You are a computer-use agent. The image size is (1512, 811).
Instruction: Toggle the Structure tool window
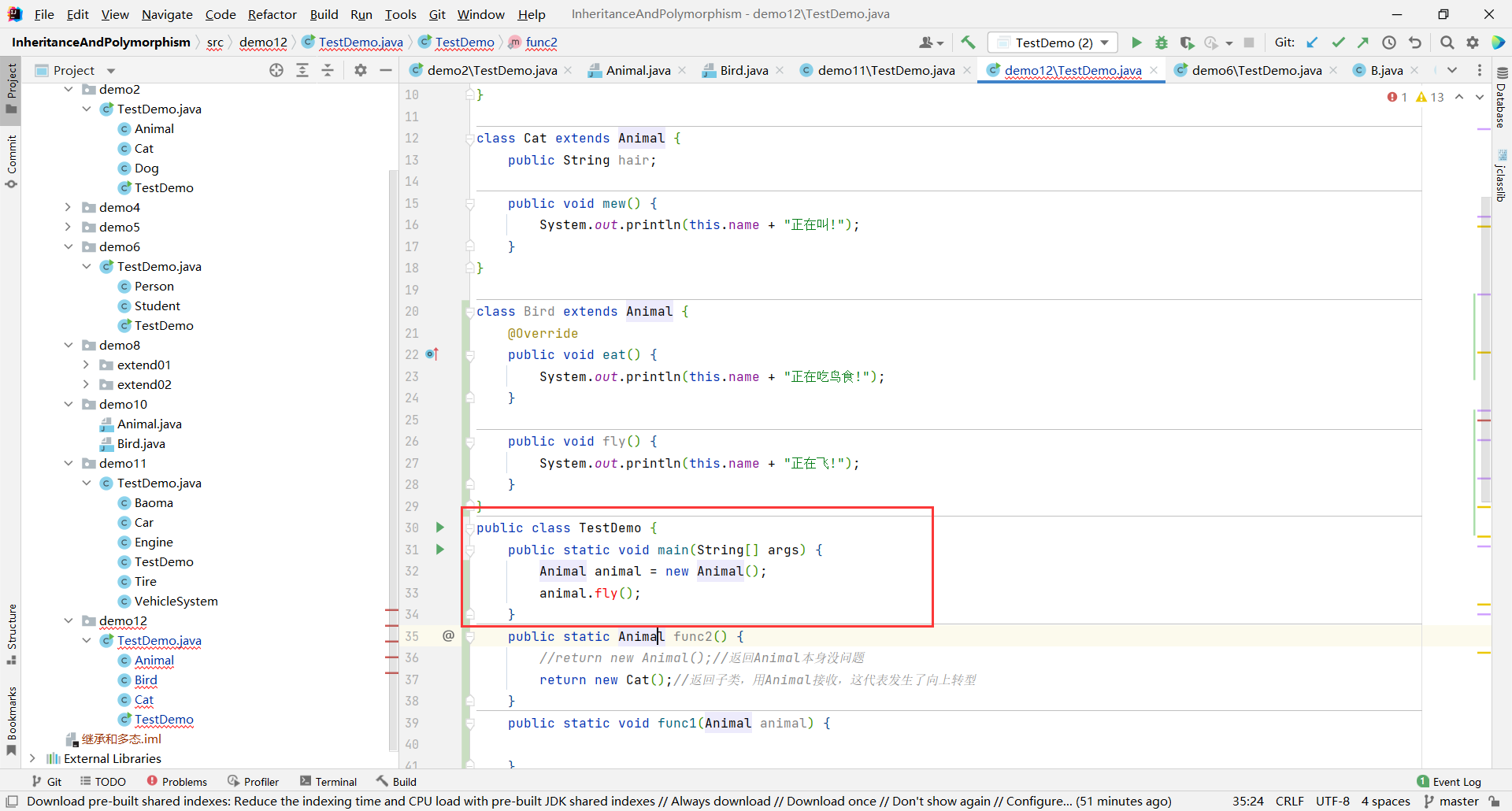(x=11, y=634)
